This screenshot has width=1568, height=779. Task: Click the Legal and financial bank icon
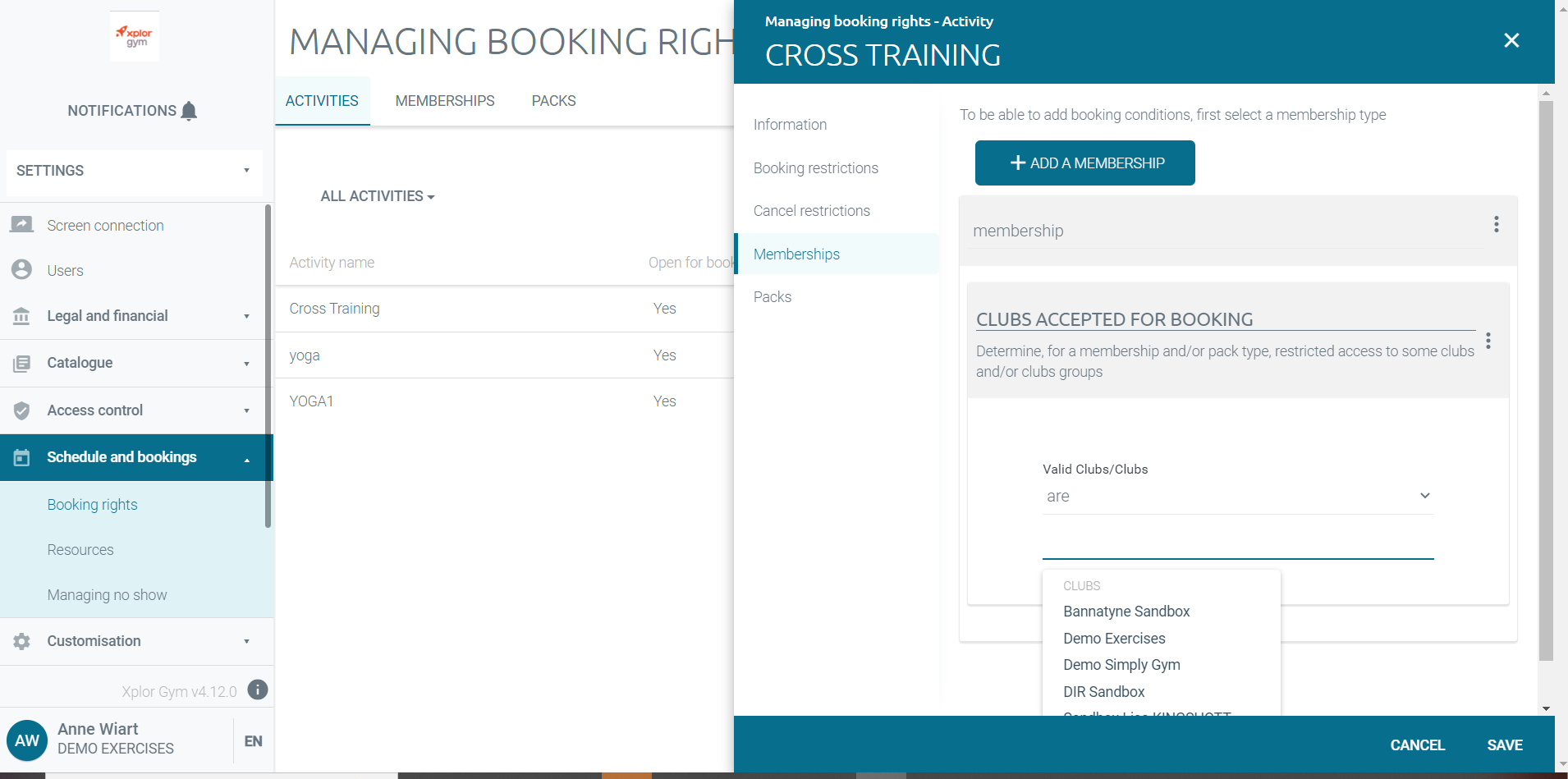tap(22, 316)
